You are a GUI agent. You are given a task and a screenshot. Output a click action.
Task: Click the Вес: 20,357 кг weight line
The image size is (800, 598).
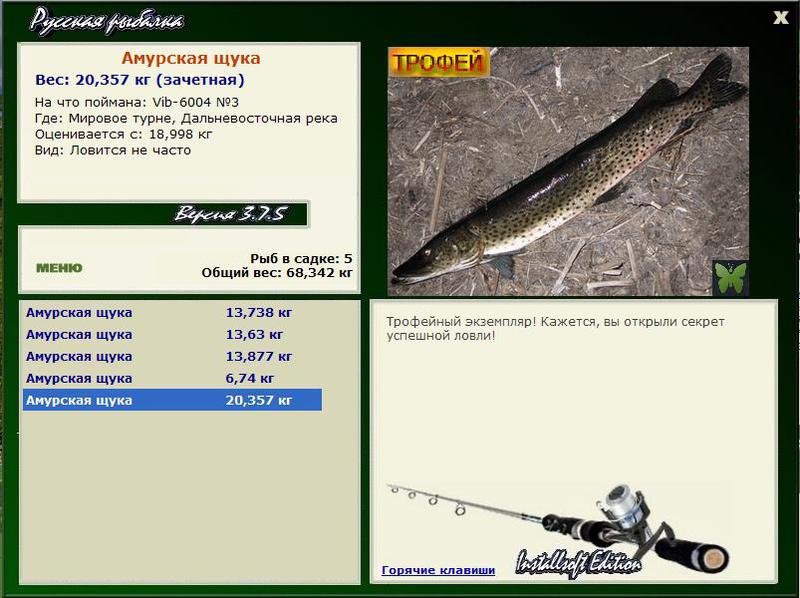pyautogui.click(x=140, y=80)
